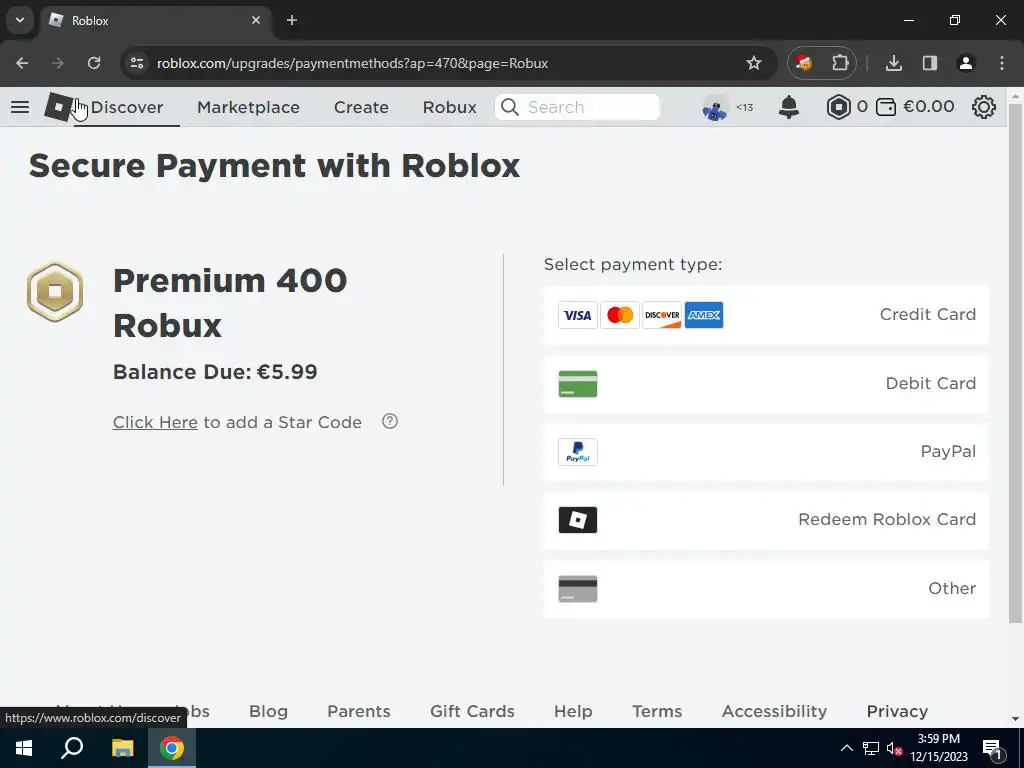
Task: Open the hamburger navigation menu
Action: coord(20,106)
